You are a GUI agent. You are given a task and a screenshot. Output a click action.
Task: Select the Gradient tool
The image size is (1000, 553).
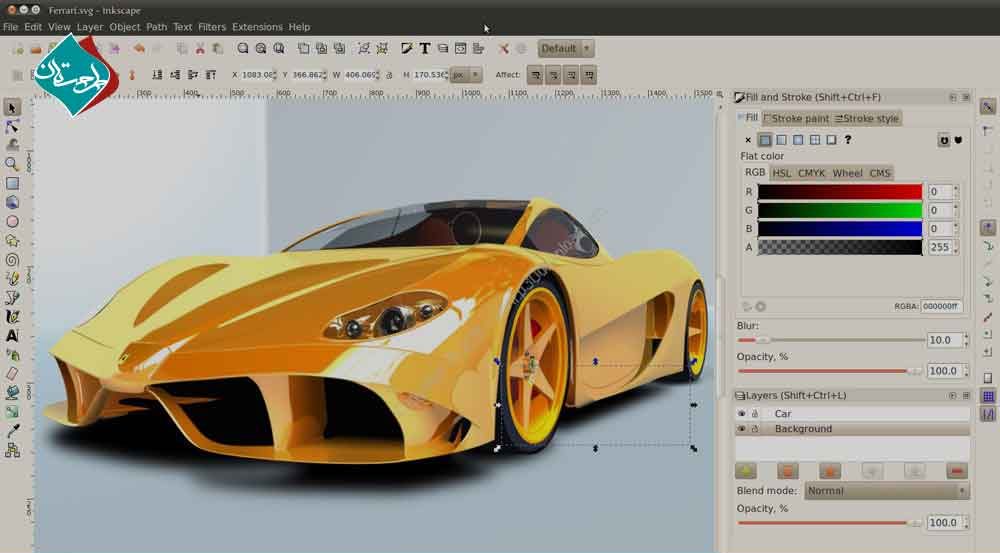point(12,412)
